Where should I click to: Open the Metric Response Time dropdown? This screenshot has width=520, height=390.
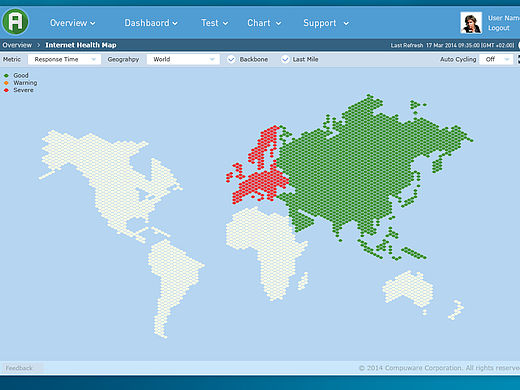click(x=64, y=59)
